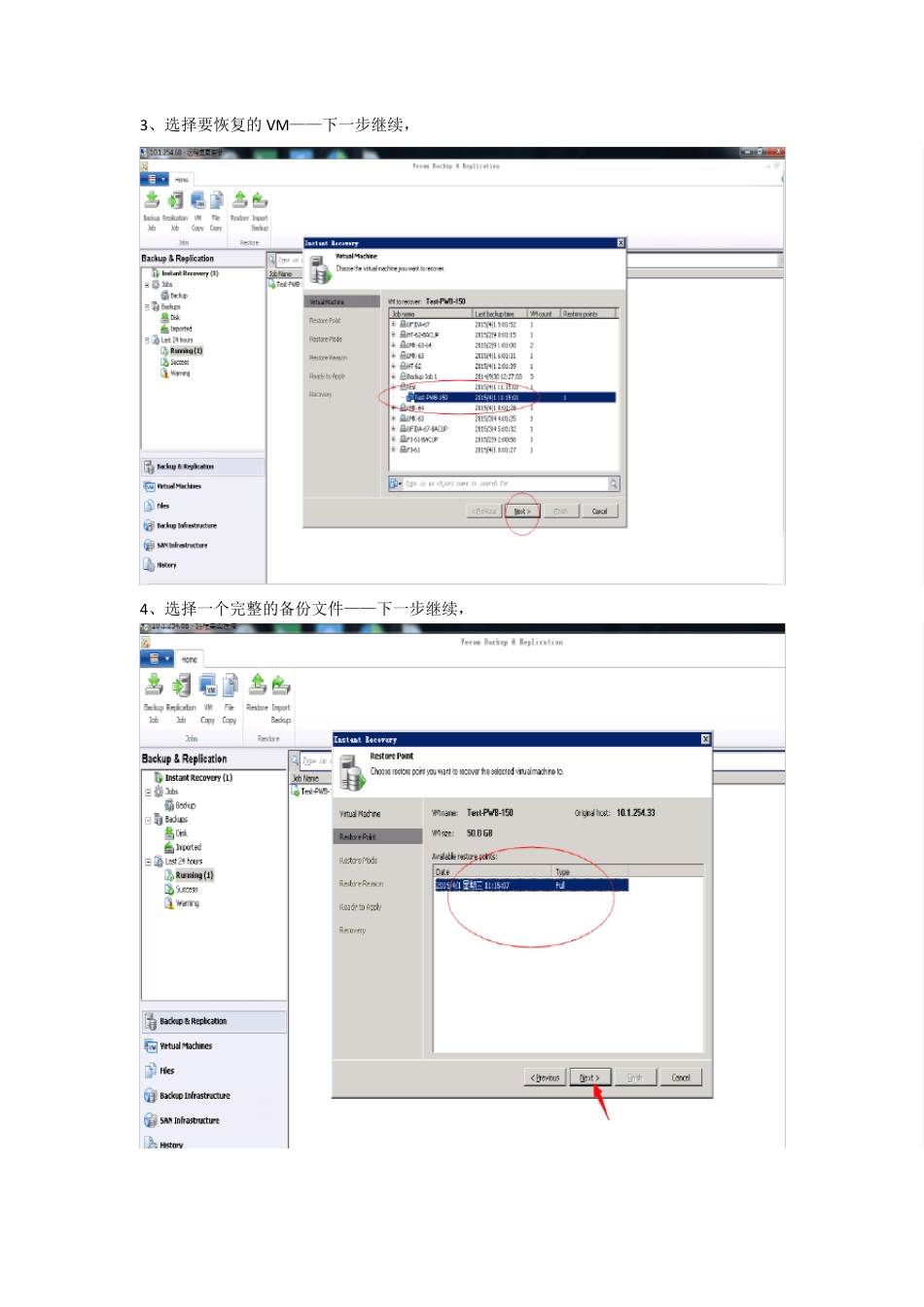Sort by Last backup time column header
Viewport: 924px width, 1307px height.
[500, 314]
